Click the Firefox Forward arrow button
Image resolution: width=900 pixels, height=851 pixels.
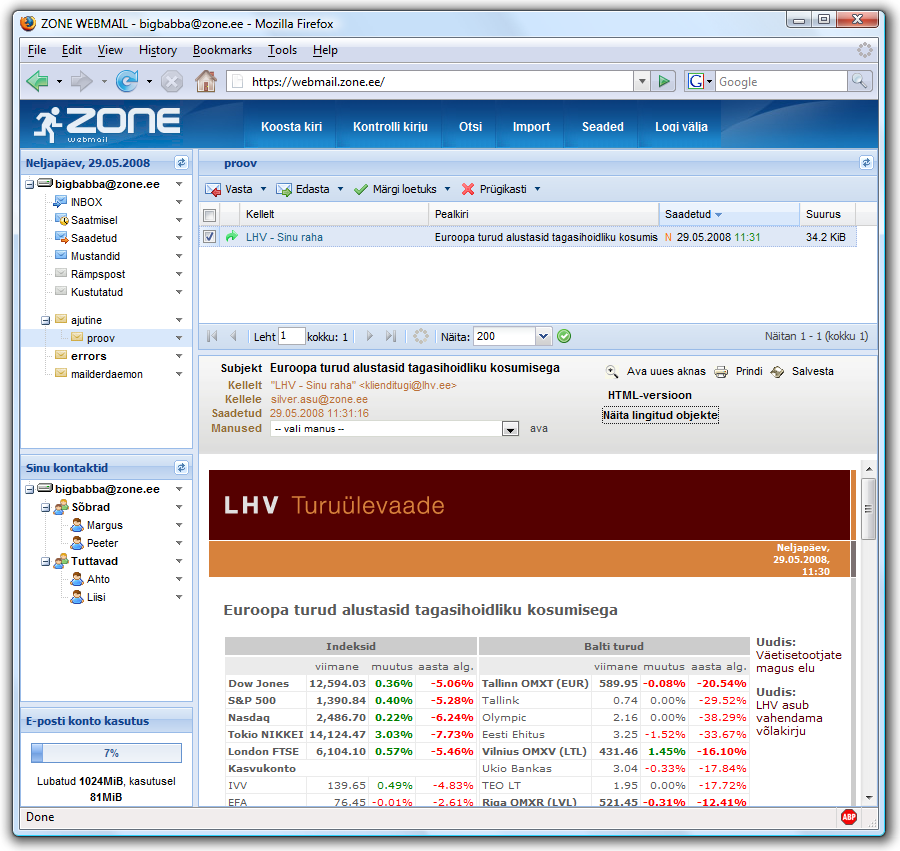82,81
